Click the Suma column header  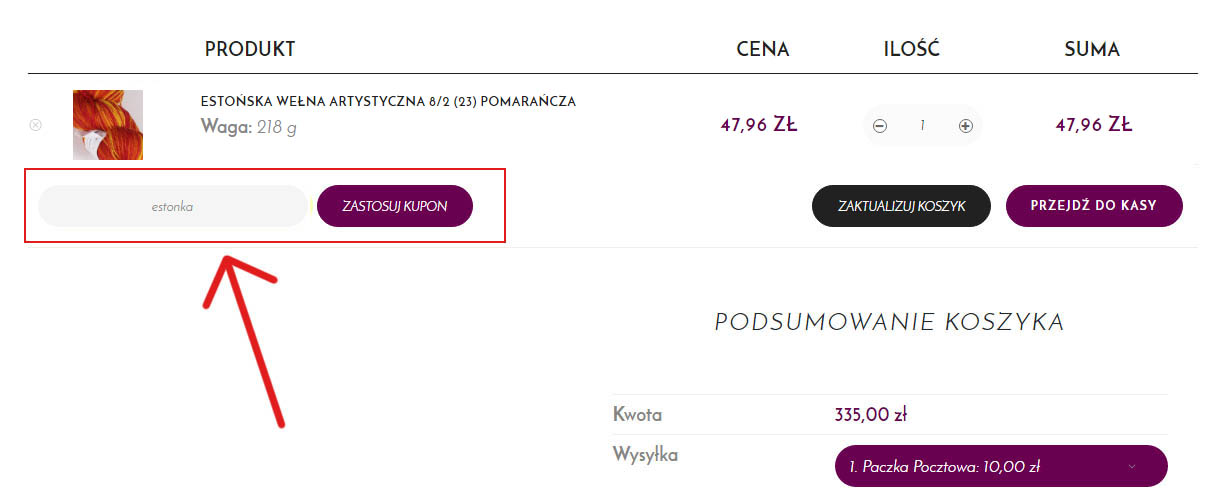click(1092, 49)
